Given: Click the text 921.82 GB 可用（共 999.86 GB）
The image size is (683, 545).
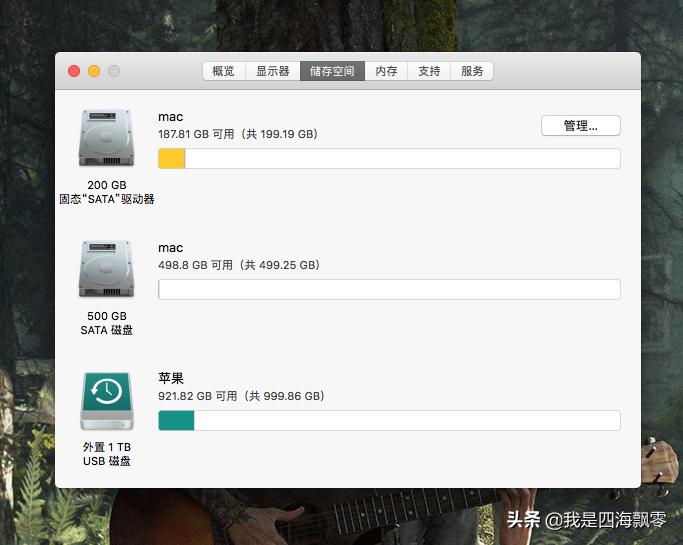Looking at the screenshot, I should pos(242,396).
